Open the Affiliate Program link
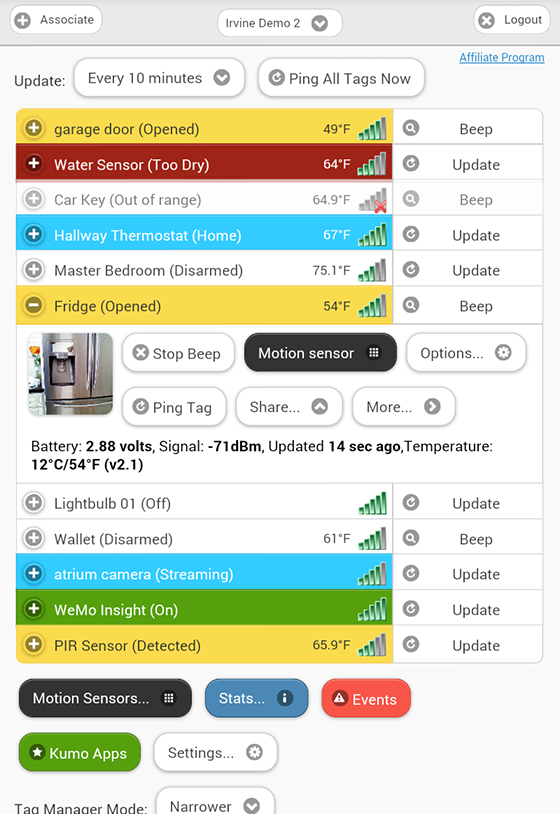The image size is (560, 814). pos(502,58)
